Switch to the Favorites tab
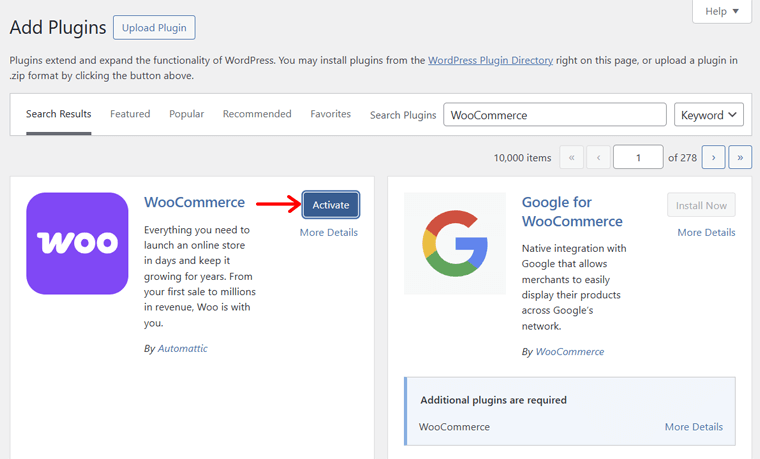760x459 pixels. pyautogui.click(x=331, y=114)
